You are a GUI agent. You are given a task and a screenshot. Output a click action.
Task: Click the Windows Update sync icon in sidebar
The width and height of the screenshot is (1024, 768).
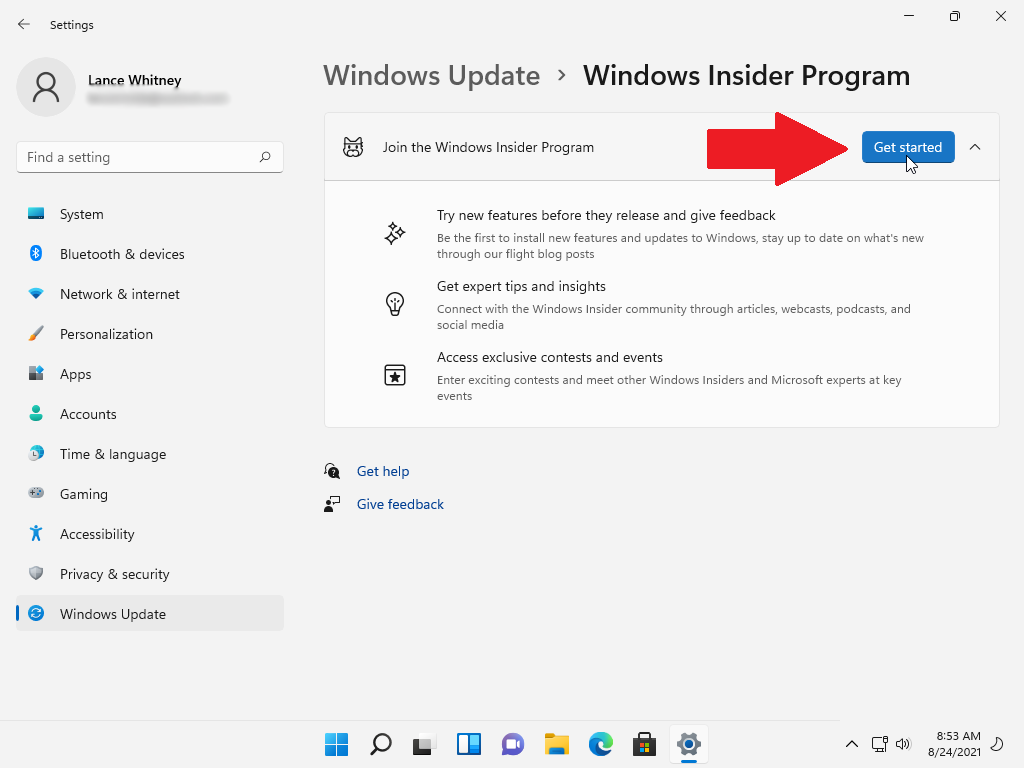coord(36,613)
